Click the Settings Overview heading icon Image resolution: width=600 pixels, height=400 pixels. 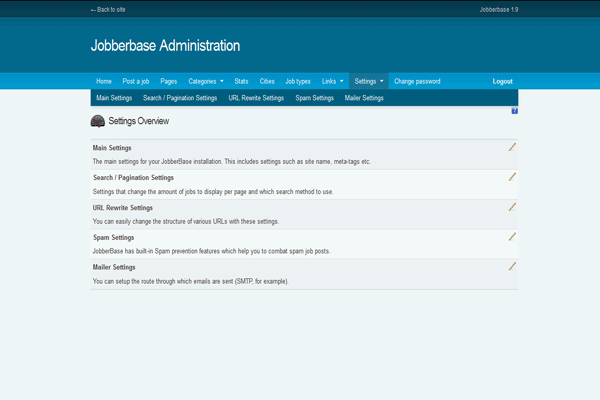98,121
